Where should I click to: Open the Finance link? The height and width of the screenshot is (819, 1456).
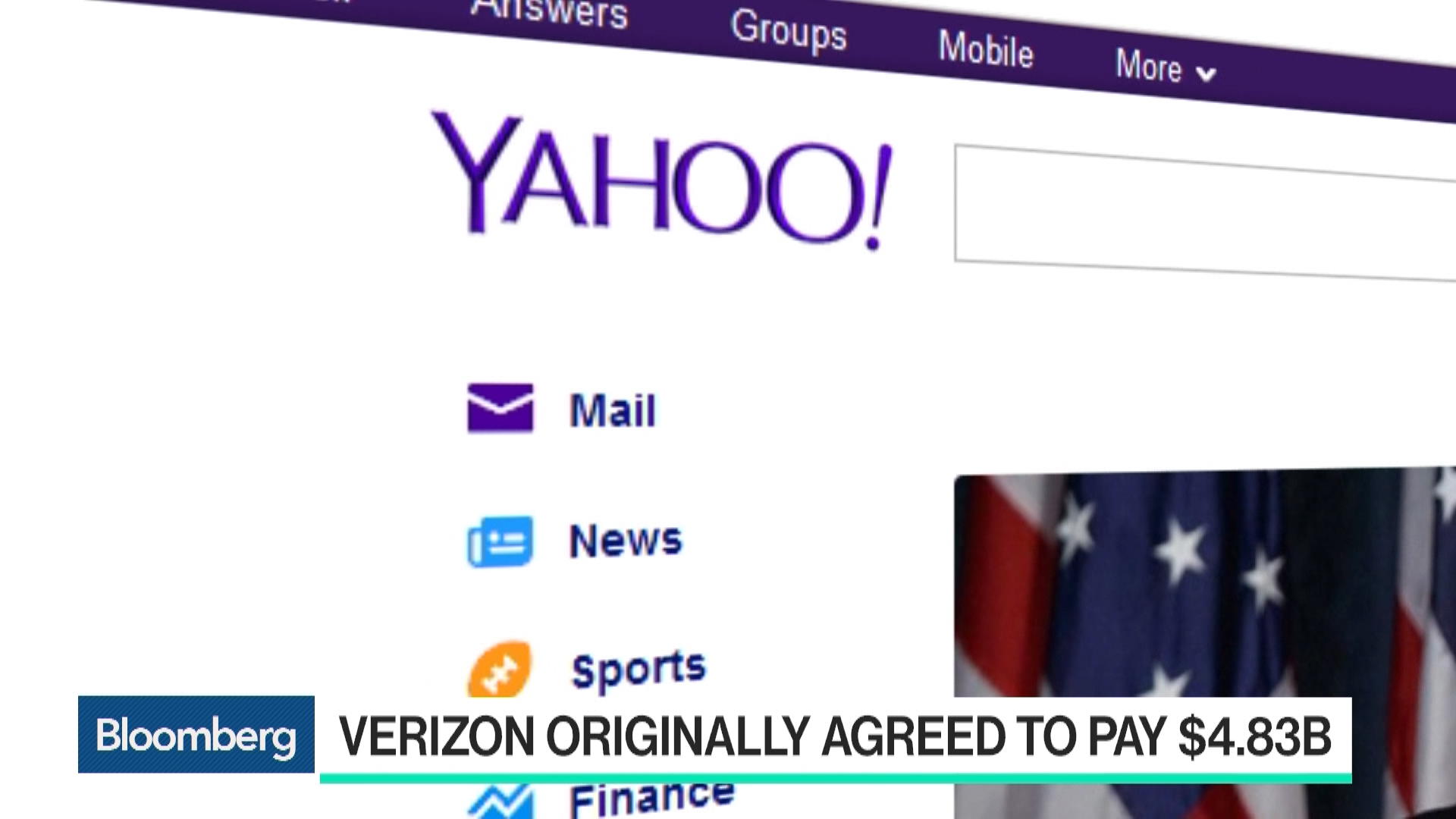652,798
